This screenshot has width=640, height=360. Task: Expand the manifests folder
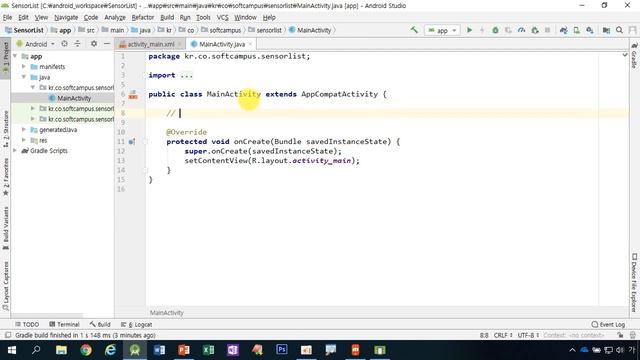click(x=24, y=67)
